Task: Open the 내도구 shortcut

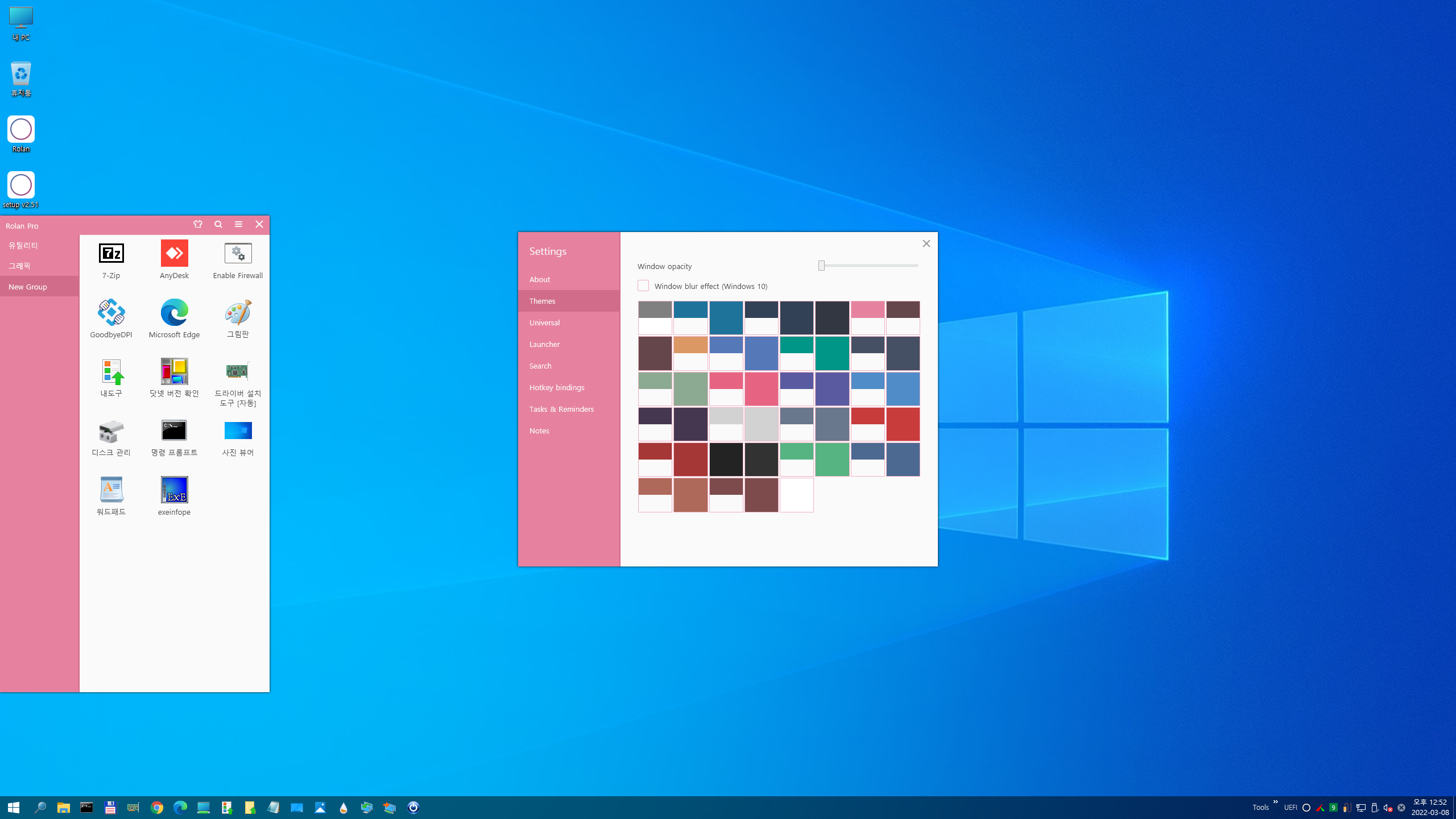Action: 111,378
